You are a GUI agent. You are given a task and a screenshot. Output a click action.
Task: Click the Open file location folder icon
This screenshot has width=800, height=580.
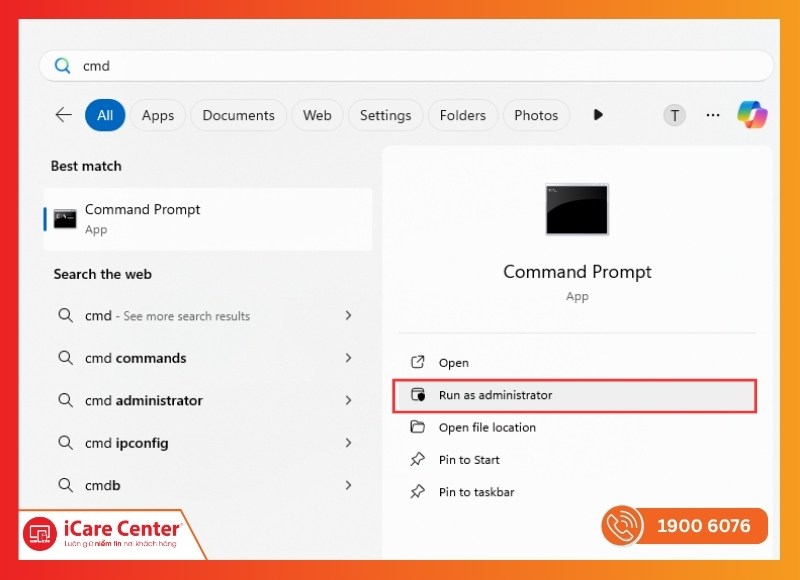(x=418, y=427)
